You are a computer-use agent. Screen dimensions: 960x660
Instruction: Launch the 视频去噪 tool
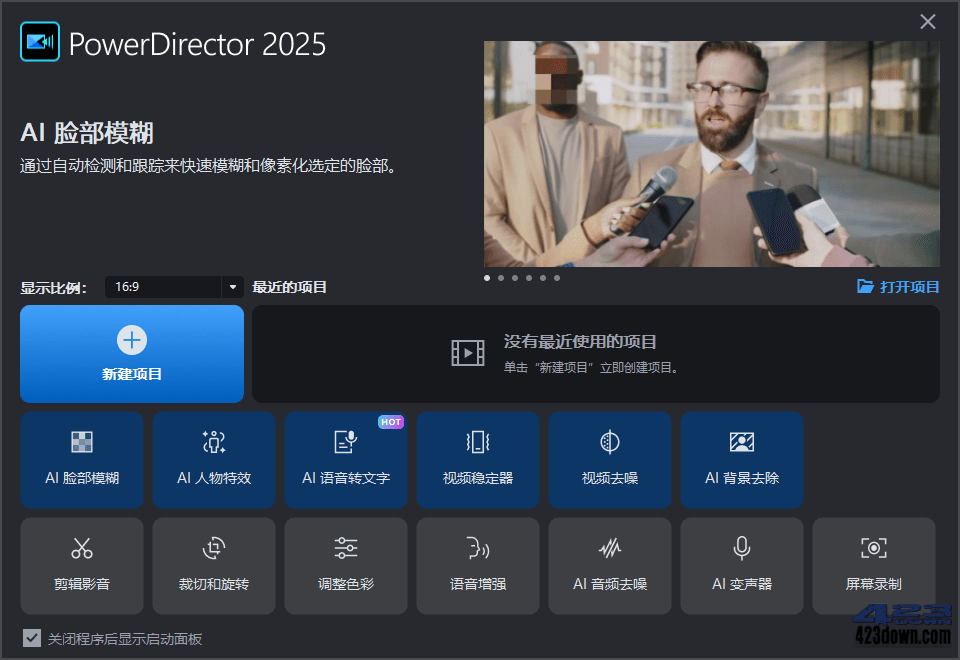tap(610, 460)
